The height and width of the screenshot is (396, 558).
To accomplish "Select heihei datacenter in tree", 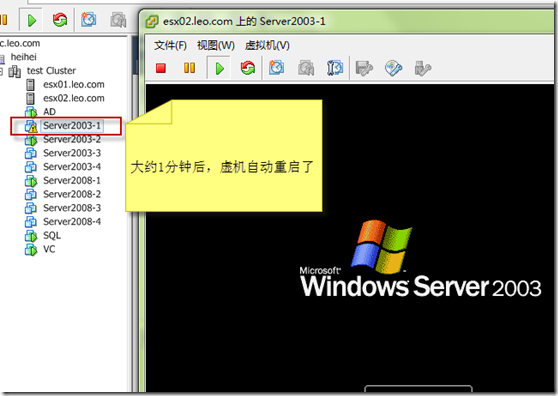I will (23, 57).
